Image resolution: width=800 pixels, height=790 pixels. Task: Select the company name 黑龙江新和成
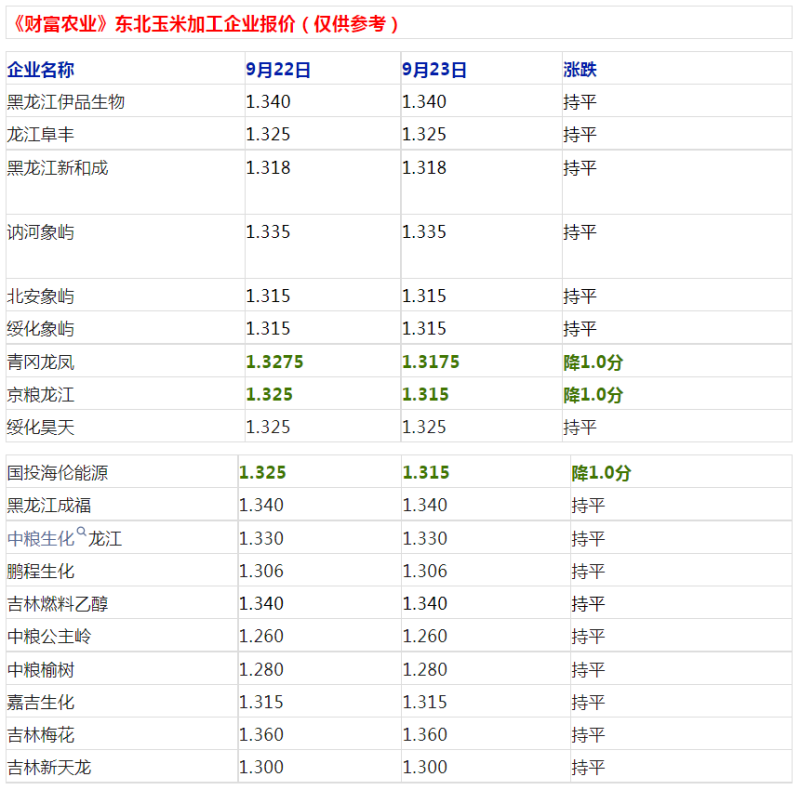pos(58,168)
